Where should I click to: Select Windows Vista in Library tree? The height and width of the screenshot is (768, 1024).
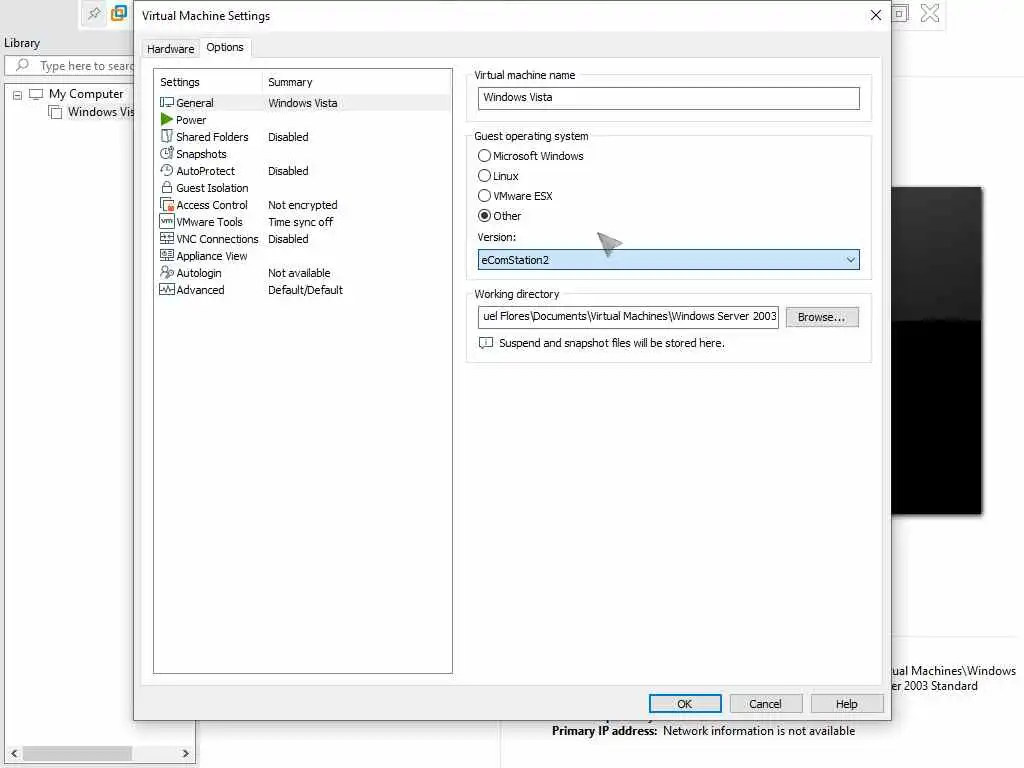tap(100, 112)
